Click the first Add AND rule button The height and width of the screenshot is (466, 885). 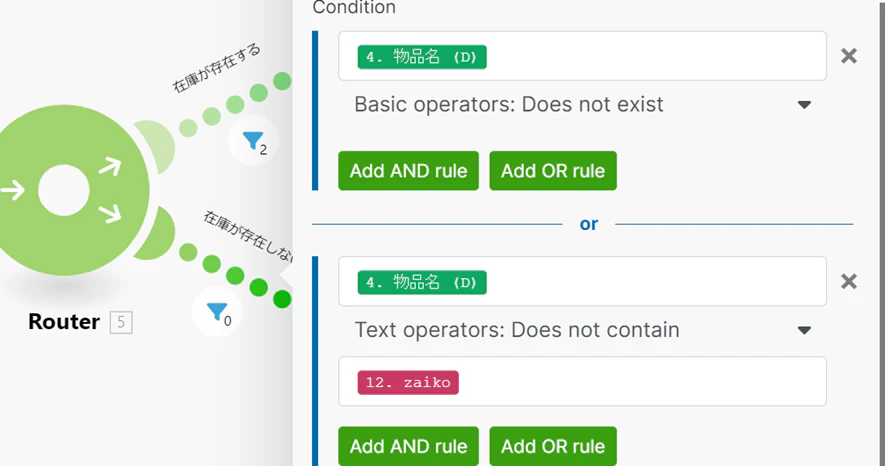coord(409,170)
